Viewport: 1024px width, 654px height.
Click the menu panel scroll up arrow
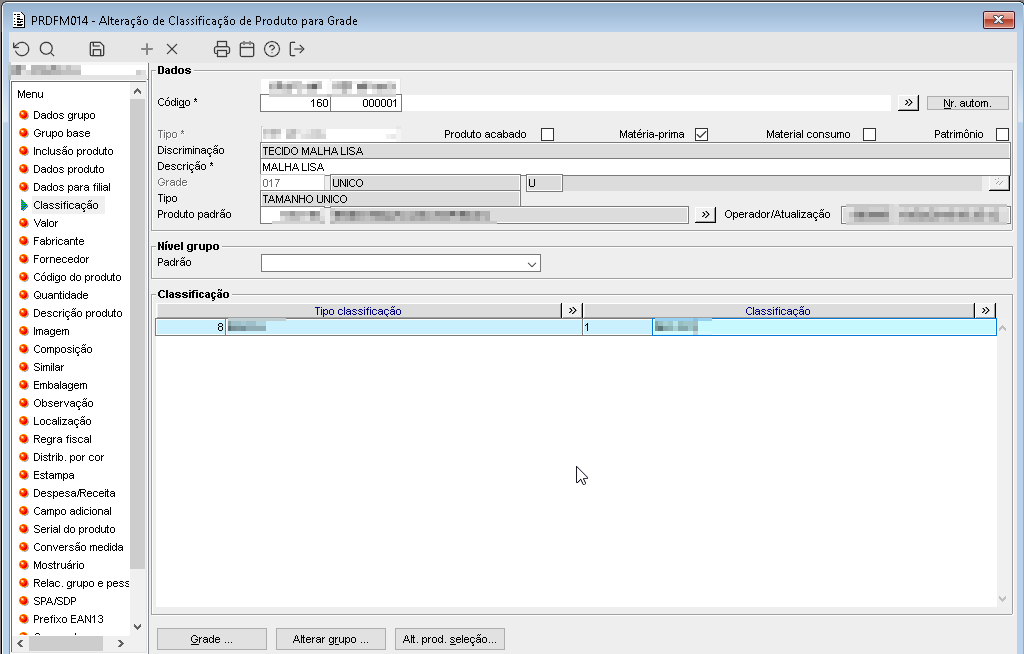coord(137,91)
